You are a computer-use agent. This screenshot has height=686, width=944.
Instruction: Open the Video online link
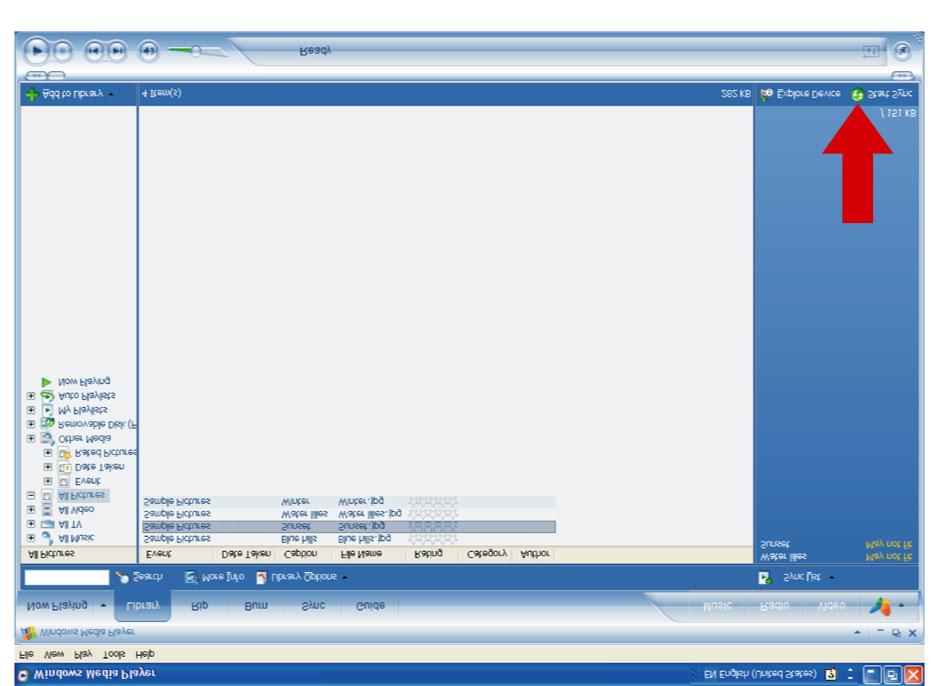[x=831, y=605]
